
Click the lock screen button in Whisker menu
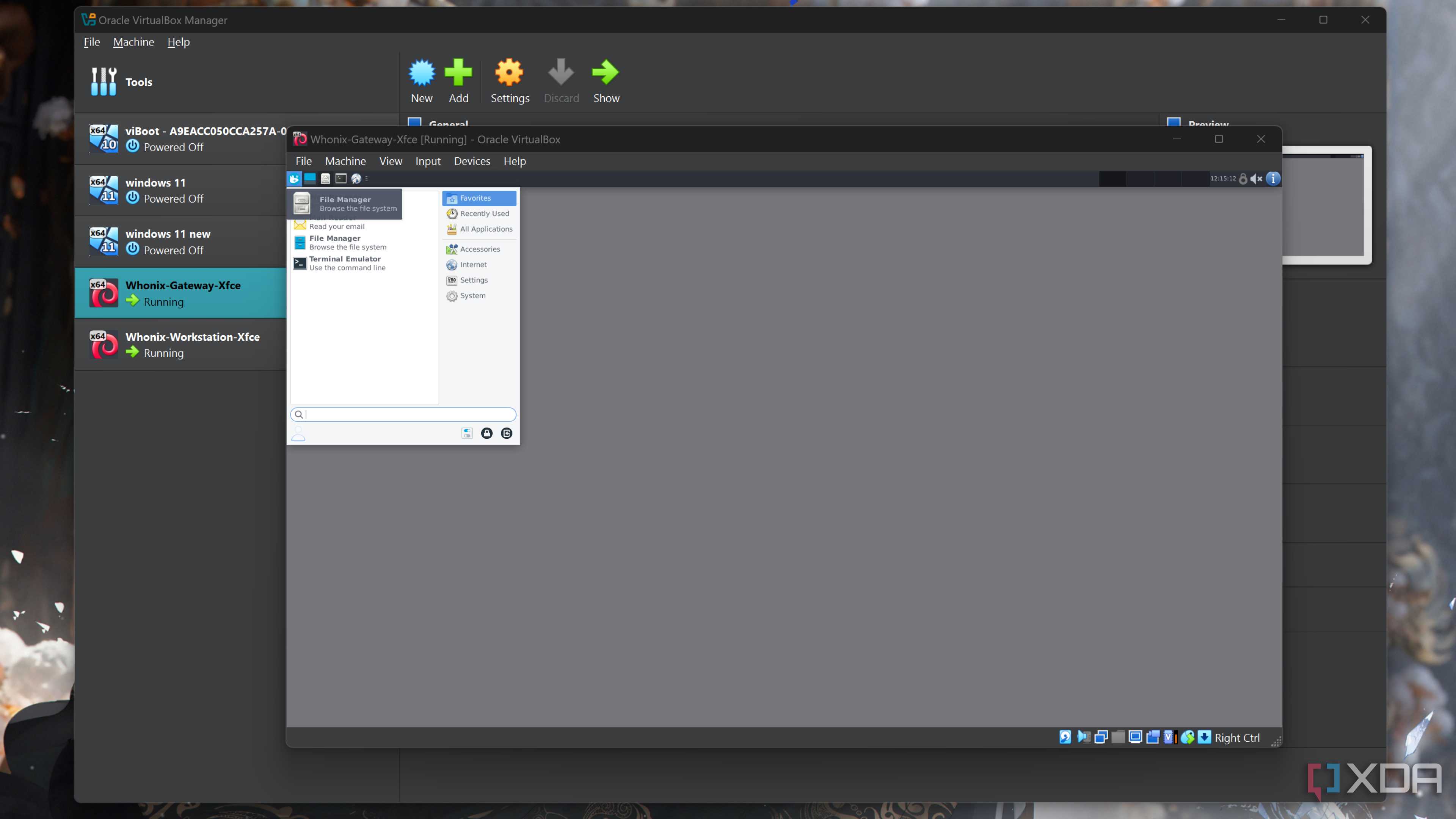[x=486, y=433]
